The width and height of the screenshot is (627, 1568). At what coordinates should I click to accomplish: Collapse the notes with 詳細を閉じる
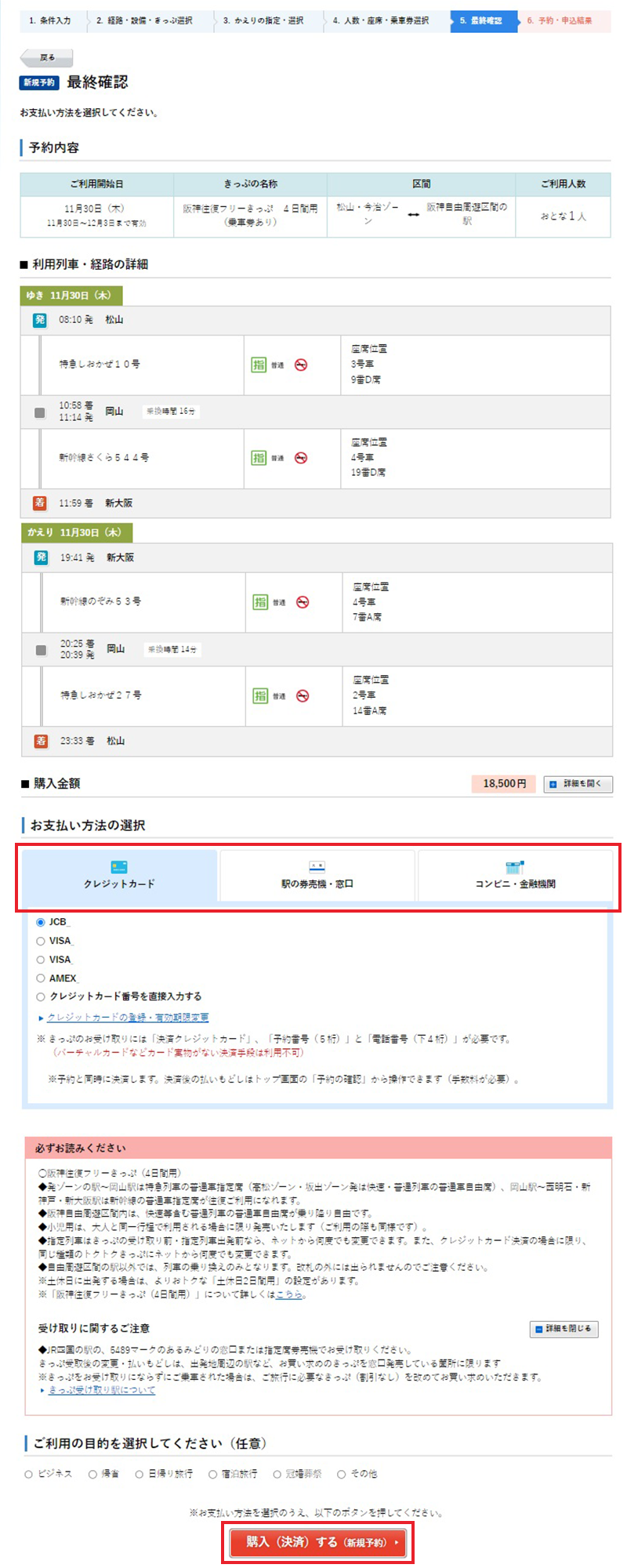click(x=564, y=1329)
